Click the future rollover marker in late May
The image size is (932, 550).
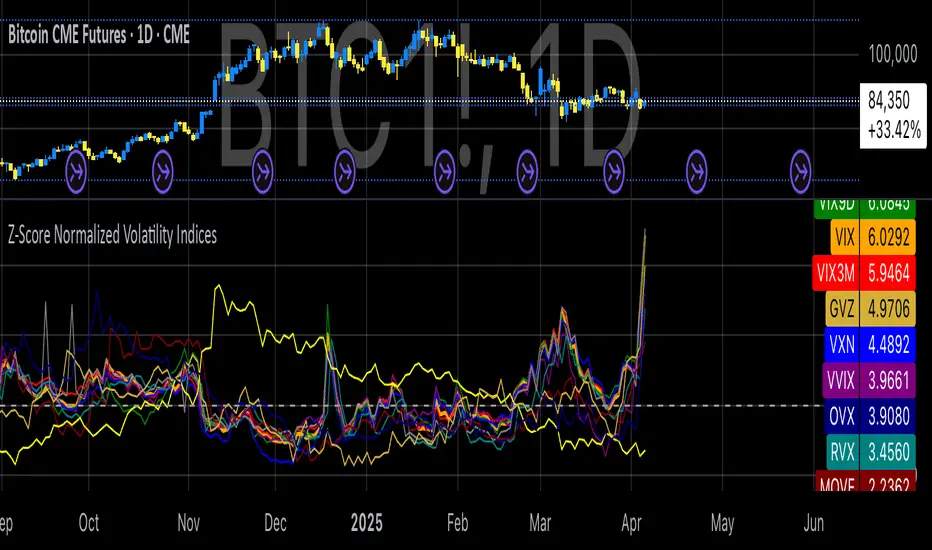801,172
